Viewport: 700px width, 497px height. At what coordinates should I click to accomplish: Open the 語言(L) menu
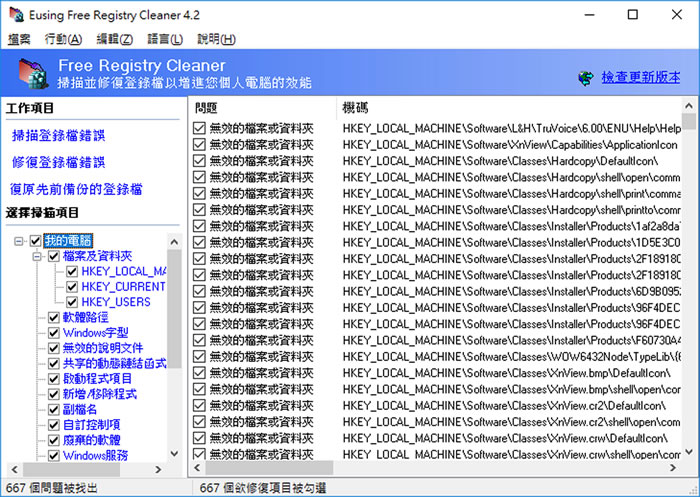tap(163, 39)
